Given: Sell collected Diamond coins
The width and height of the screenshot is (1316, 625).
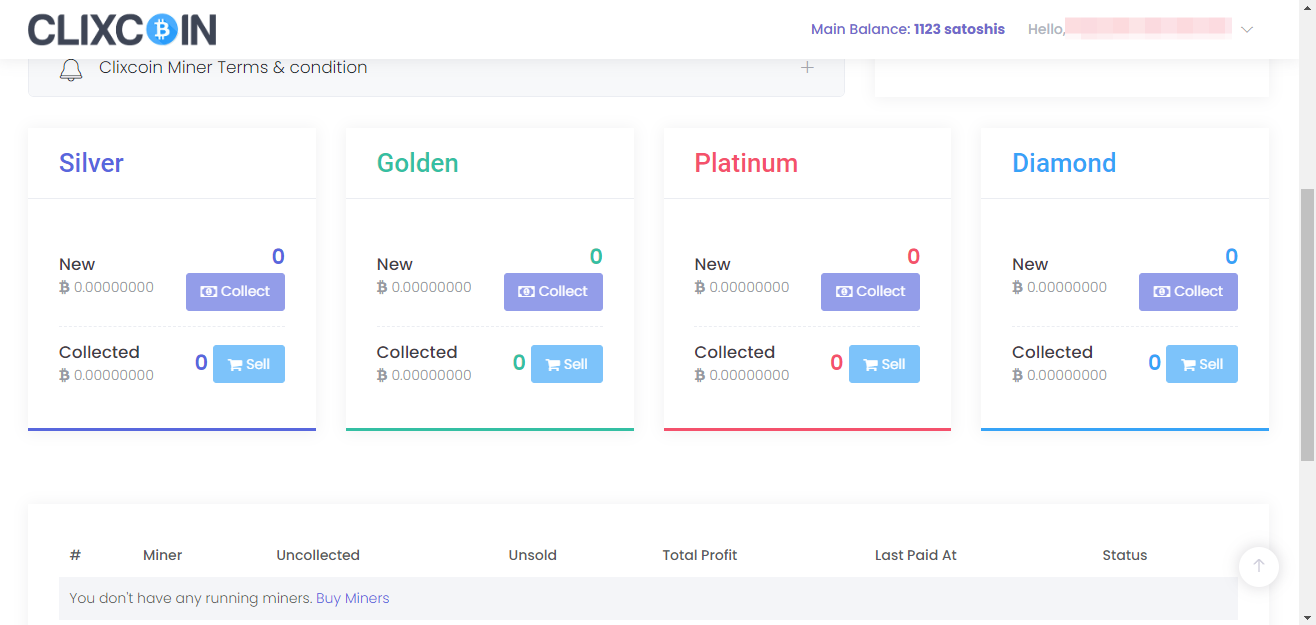Looking at the screenshot, I should point(1202,364).
